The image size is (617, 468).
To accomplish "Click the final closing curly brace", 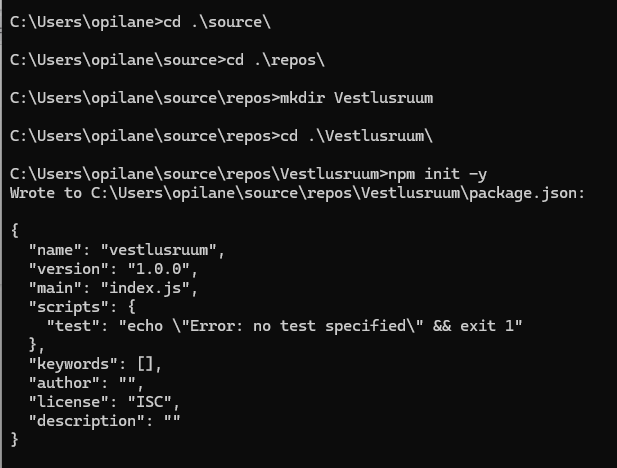I will 15,439.
